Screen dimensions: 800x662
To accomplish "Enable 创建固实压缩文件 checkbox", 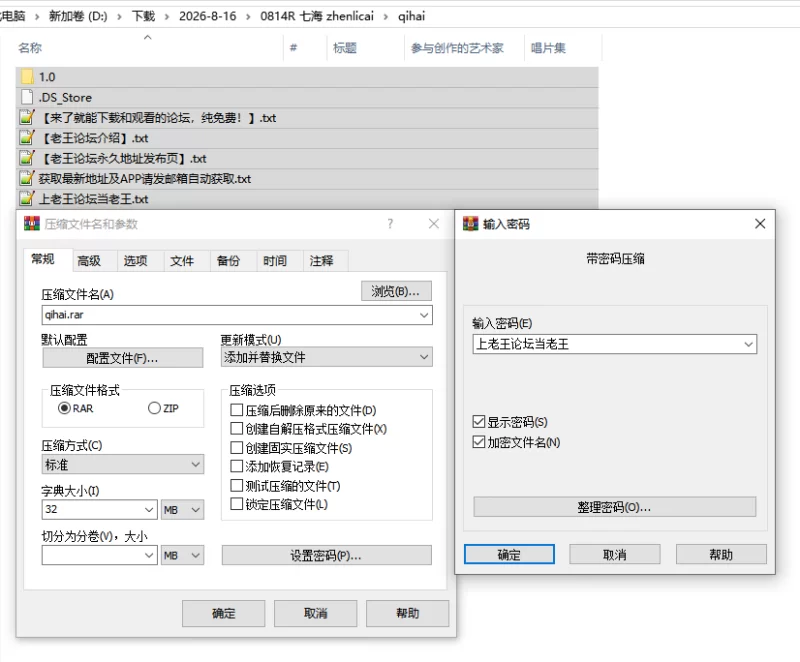I will point(236,448).
